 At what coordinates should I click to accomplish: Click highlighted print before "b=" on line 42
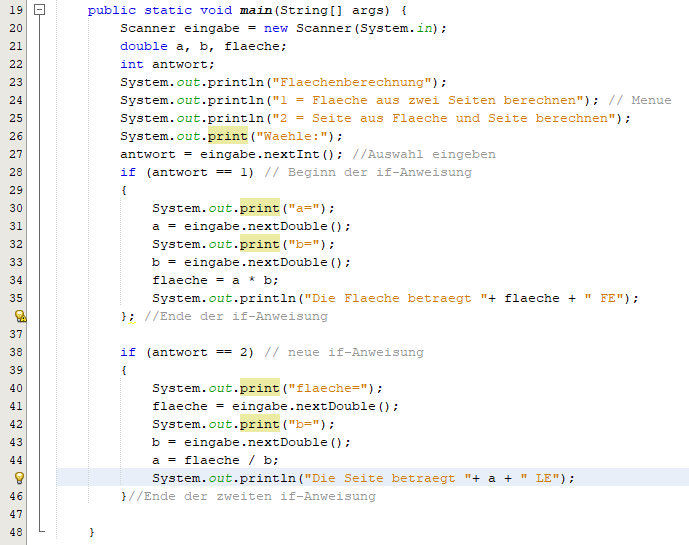[x=260, y=424]
